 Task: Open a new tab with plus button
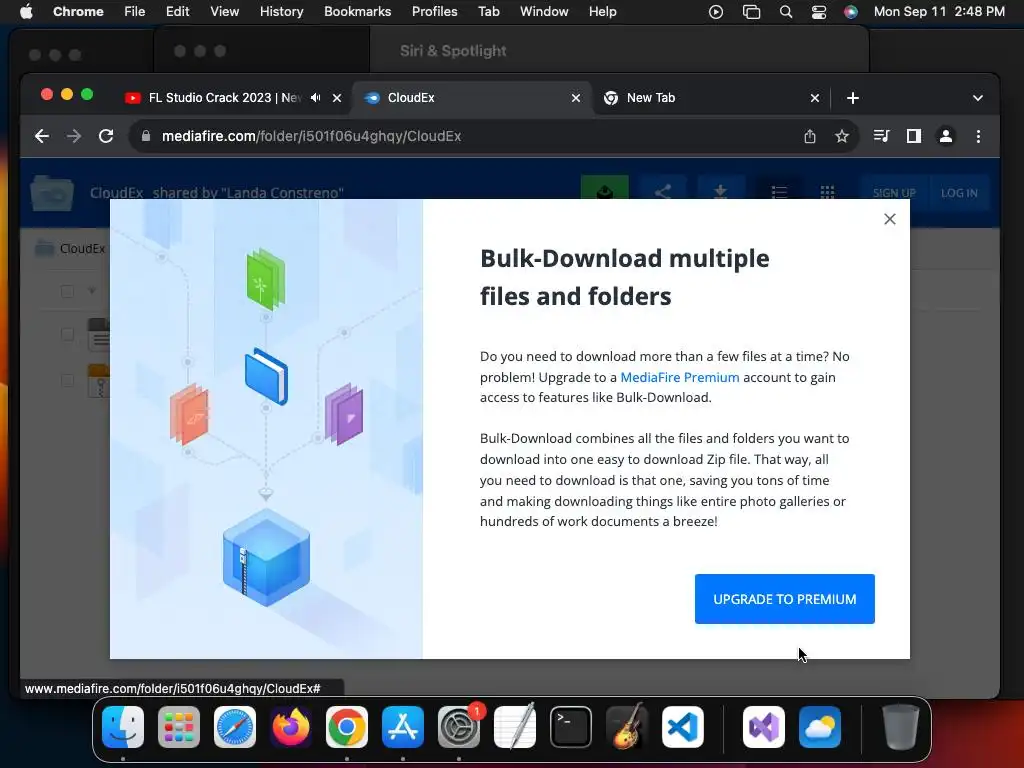(x=852, y=98)
